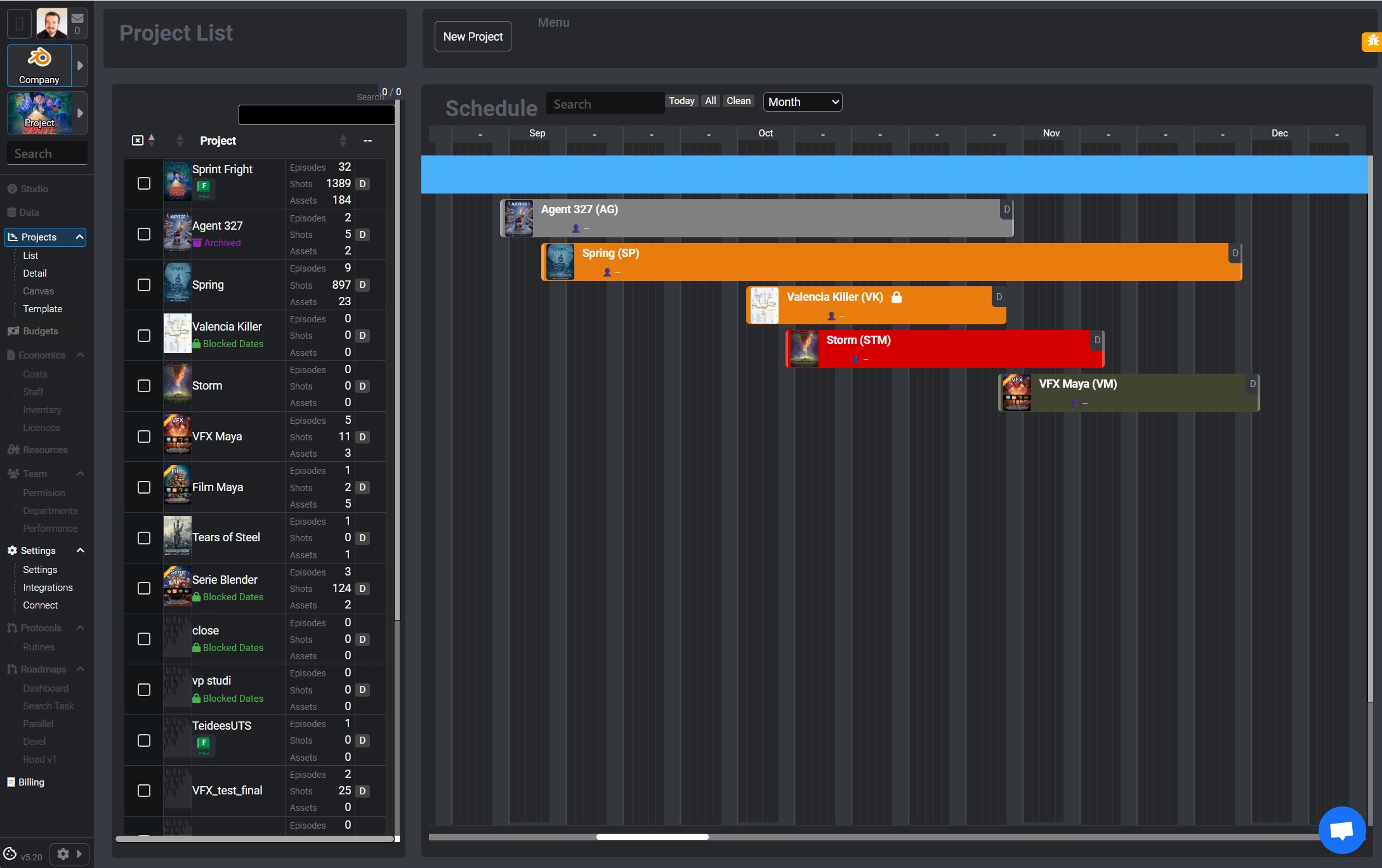Open the chat support bubble
Image resolution: width=1382 pixels, height=868 pixels.
[1341, 830]
